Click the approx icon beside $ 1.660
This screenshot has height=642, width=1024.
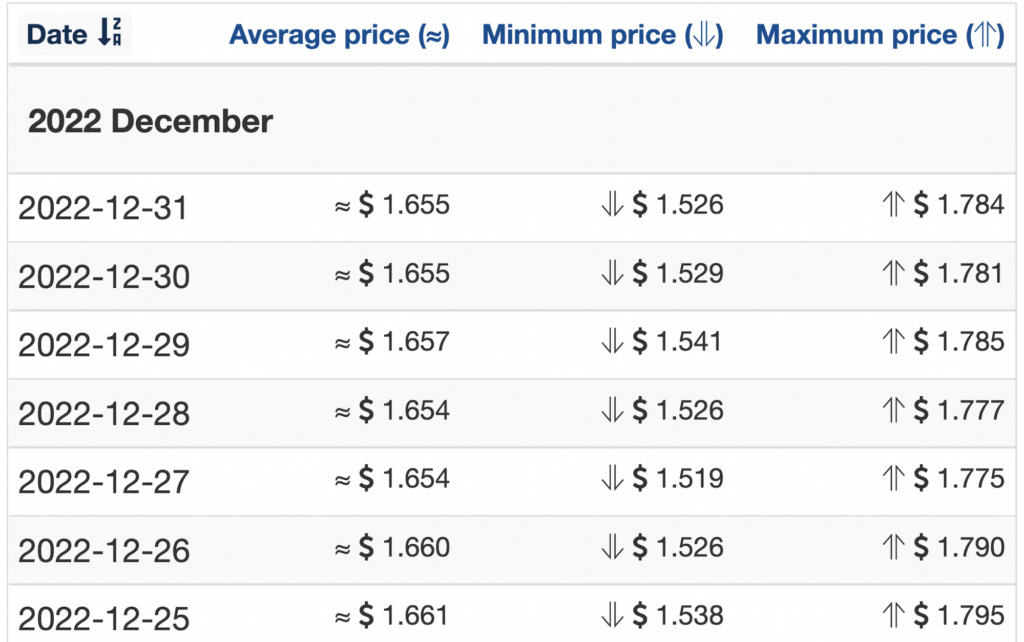[x=343, y=549]
